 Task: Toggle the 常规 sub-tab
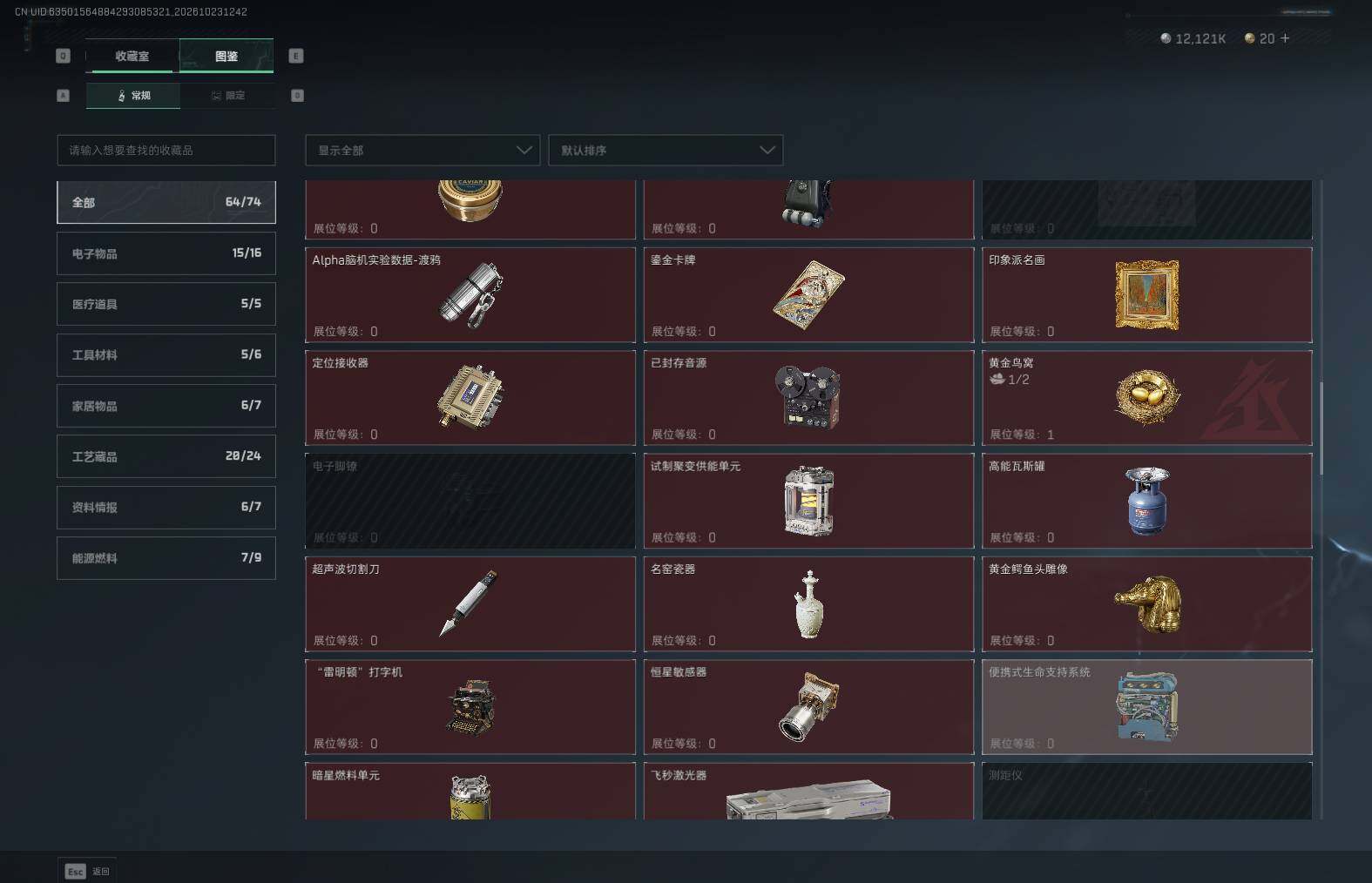[x=133, y=95]
